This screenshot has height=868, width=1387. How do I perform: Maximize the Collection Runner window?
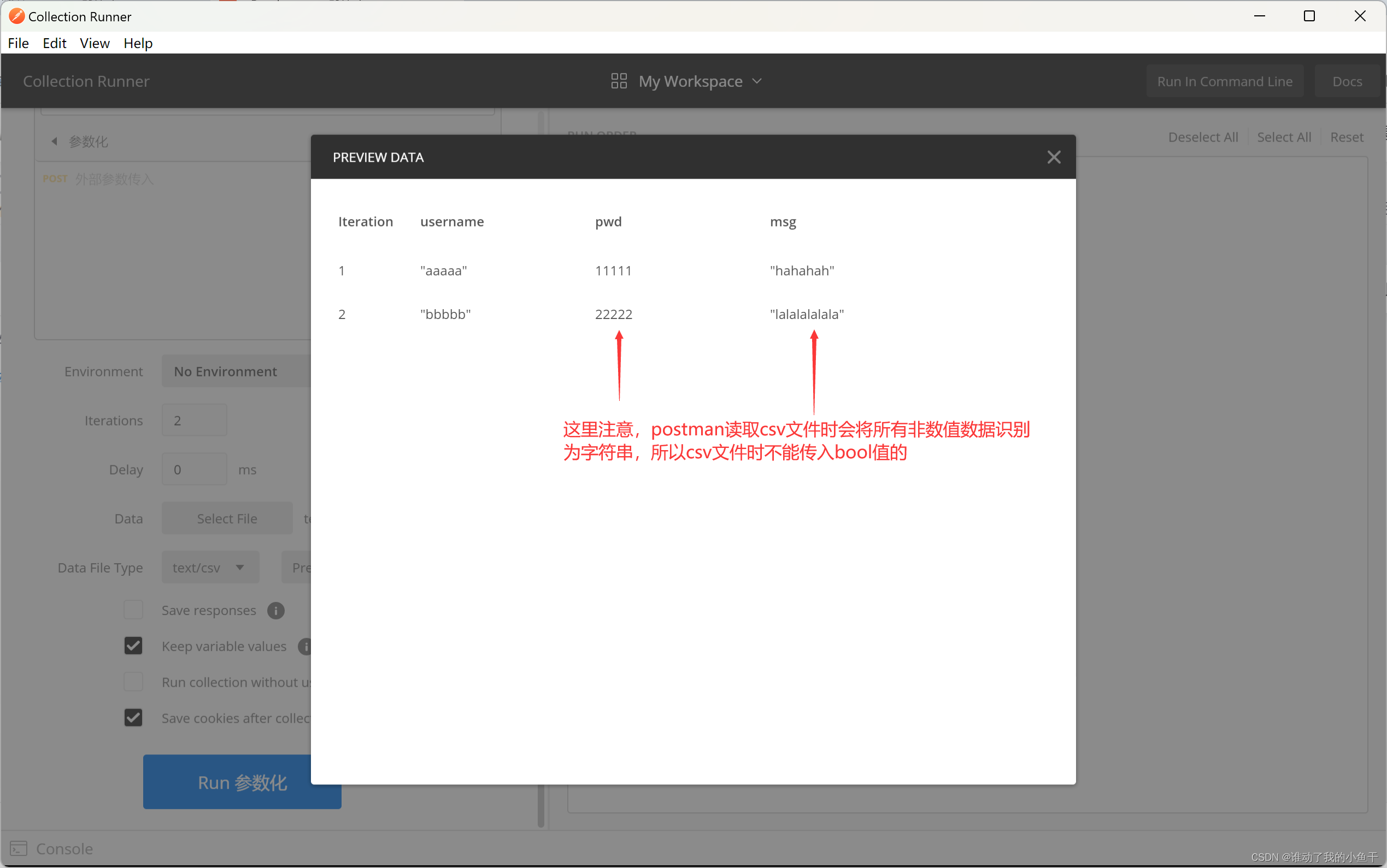tap(1309, 16)
